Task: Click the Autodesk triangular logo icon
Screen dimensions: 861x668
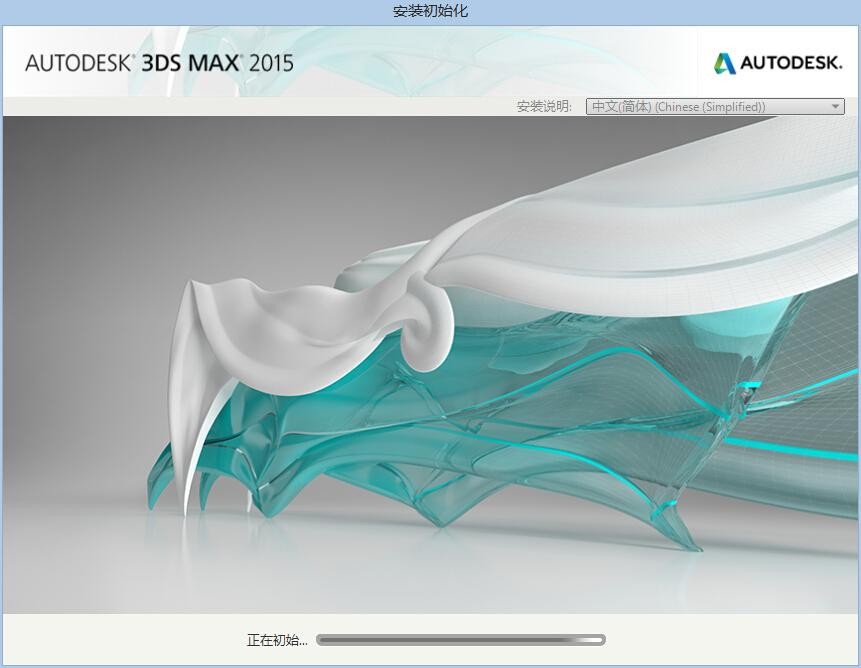Action: coord(724,63)
